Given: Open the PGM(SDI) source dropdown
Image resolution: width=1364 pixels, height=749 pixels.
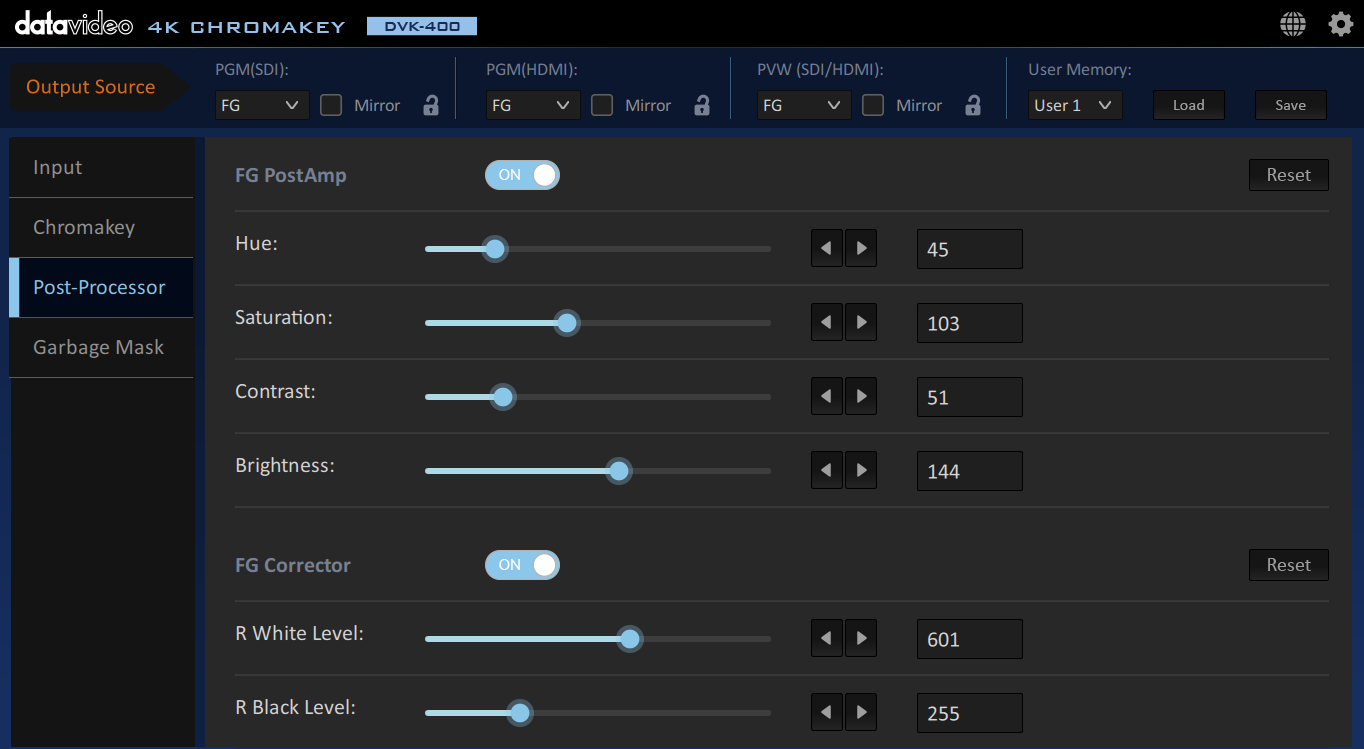Looking at the screenshot, I should point(262,105).
